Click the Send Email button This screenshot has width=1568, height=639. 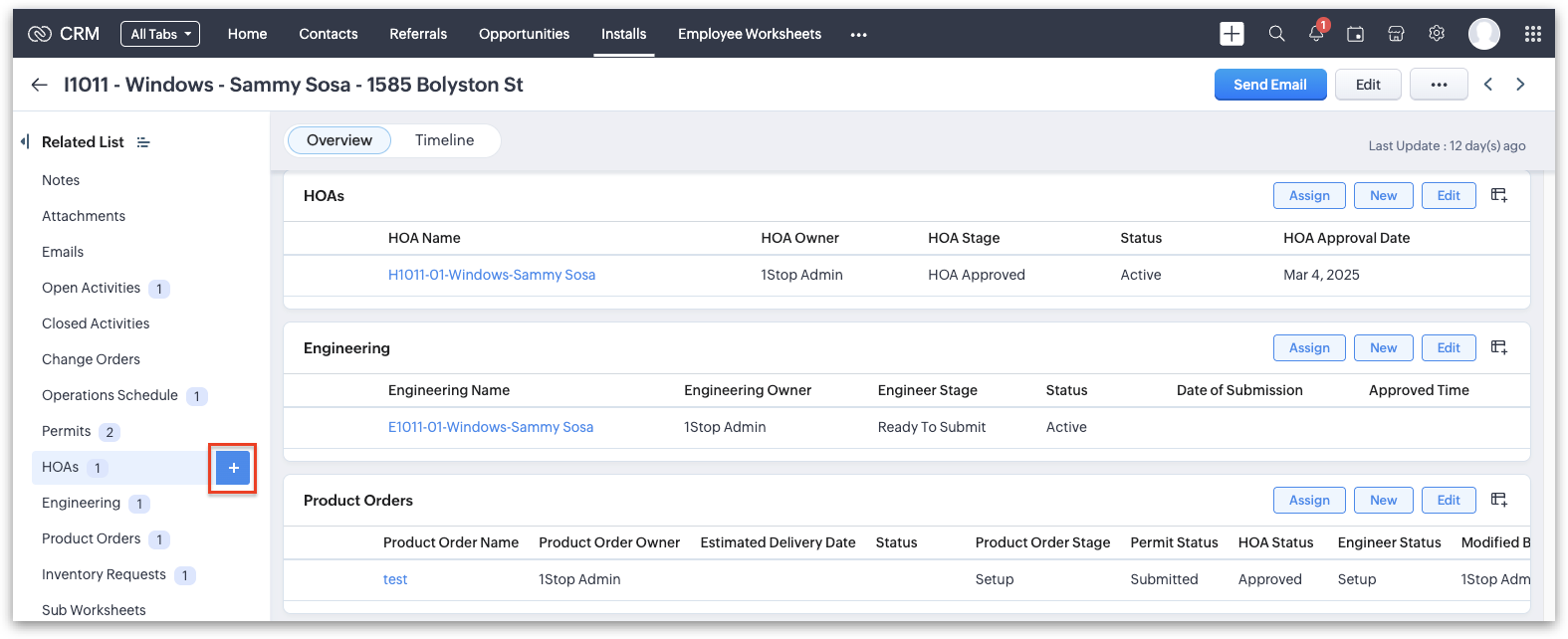[1269, 85]
